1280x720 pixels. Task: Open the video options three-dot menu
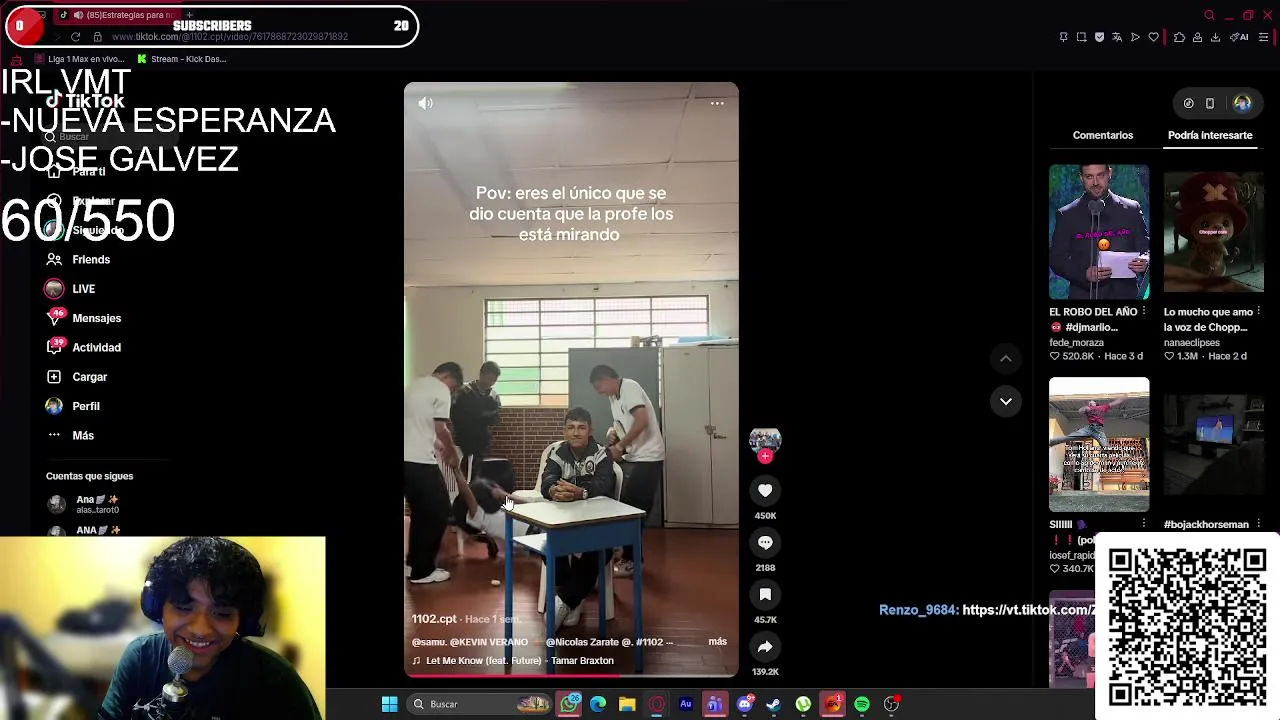(717, 103)
